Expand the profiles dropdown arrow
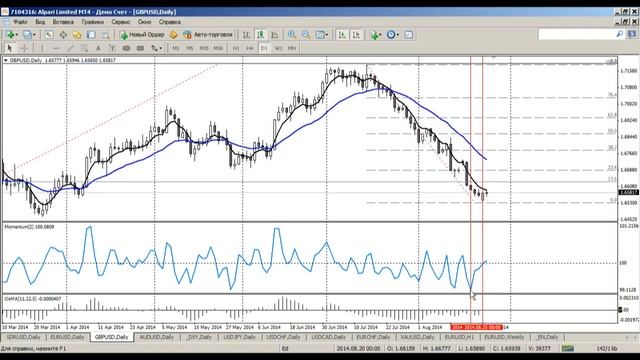 [x=34, y=35]
